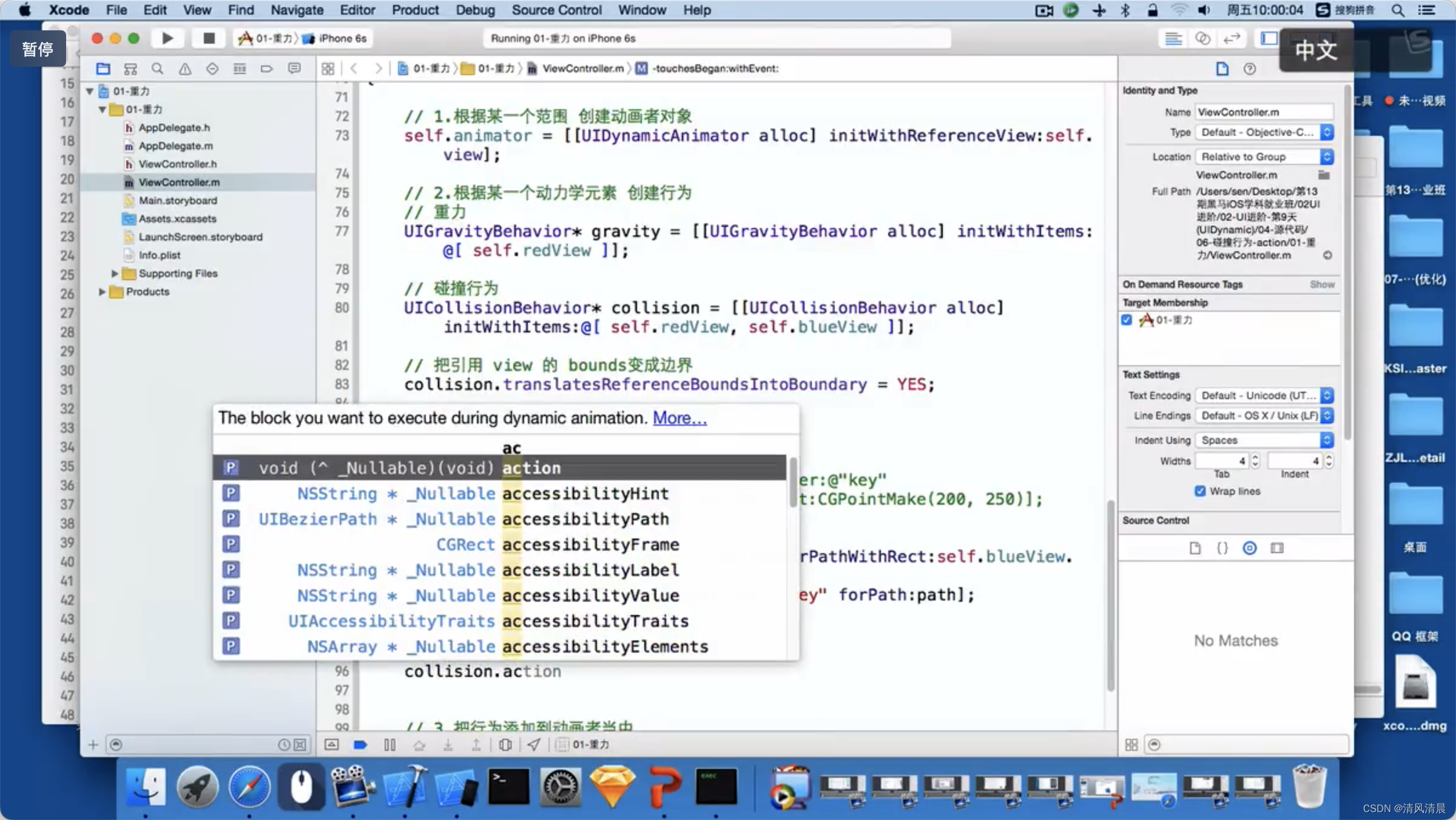The image size is (1456, 820).
Task: Open the Find navigator magnifier icon
Action: coord(158,69)
